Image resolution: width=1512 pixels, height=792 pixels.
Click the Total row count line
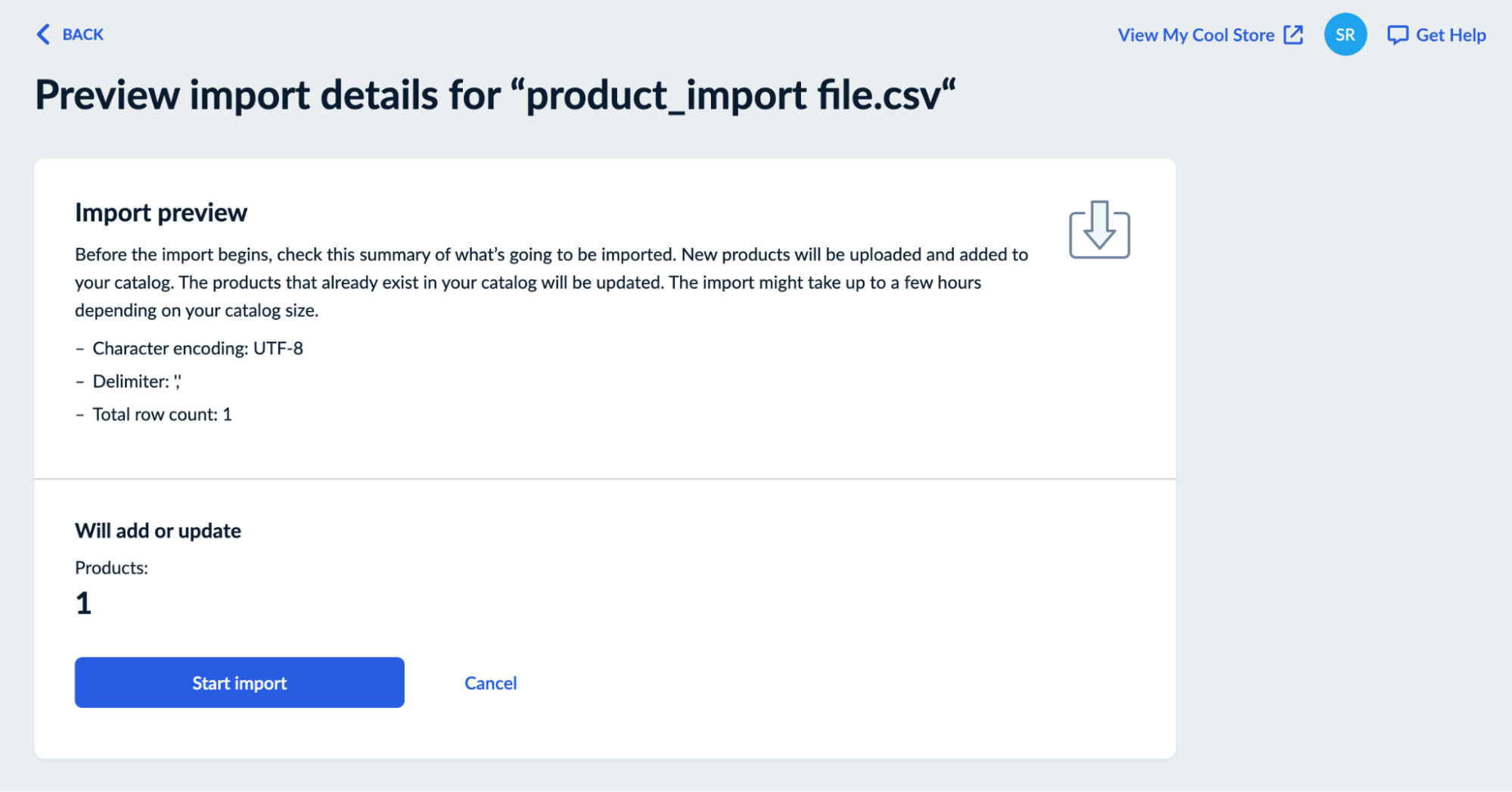154,414
